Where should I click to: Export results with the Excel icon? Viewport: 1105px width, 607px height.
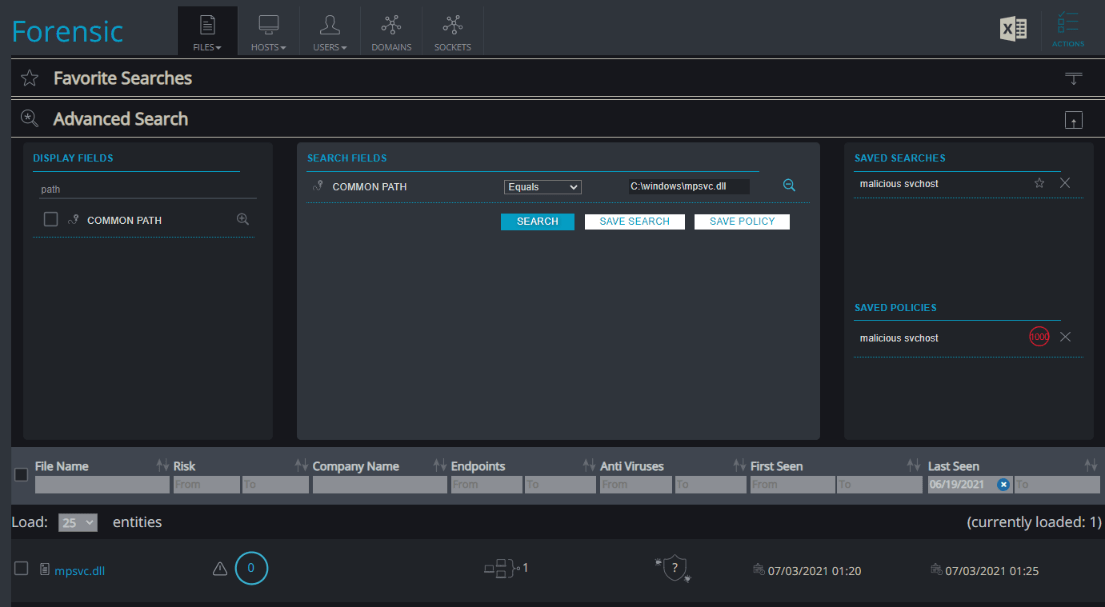pyautogui.click(x=1013, y=29)
